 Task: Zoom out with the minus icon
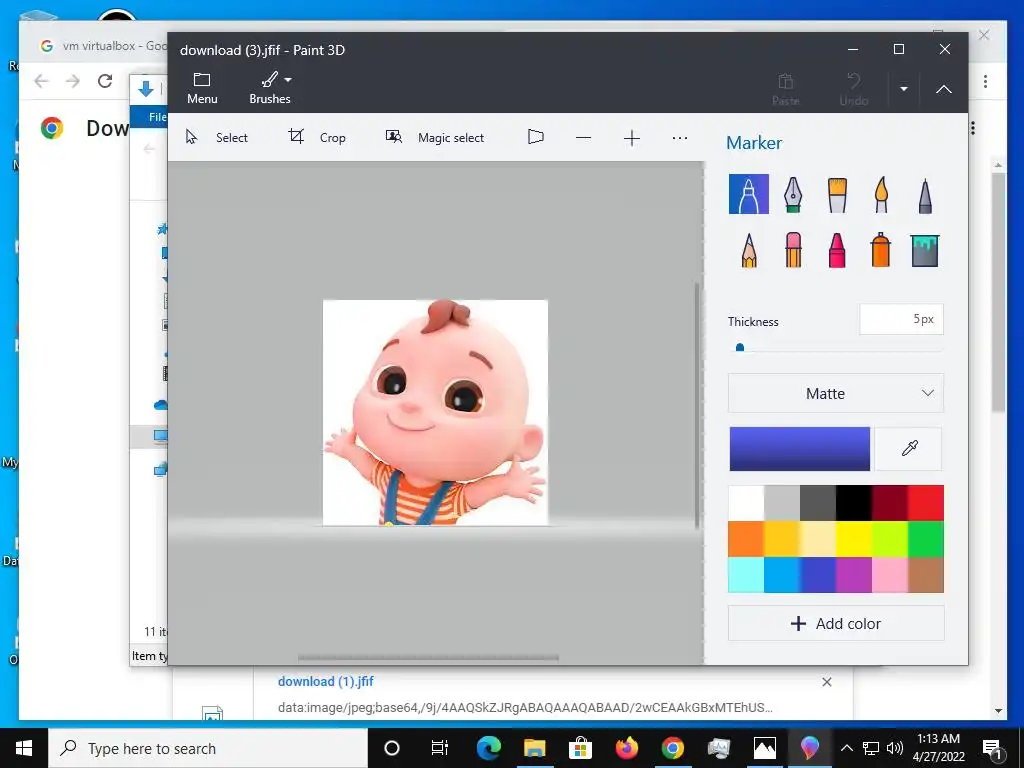(x=583, y=138)
